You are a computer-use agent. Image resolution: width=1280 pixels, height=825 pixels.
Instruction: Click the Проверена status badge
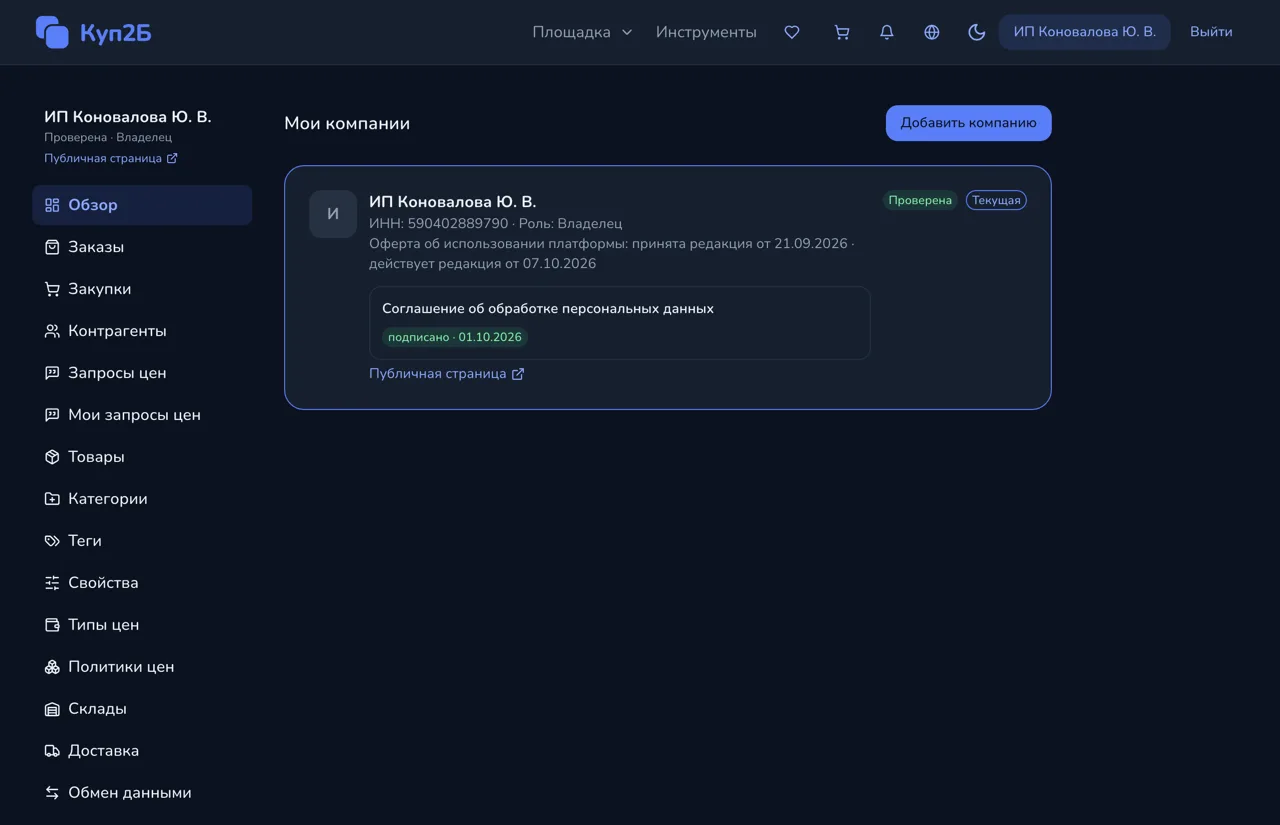pyautogui.click(x=920, y=200)
